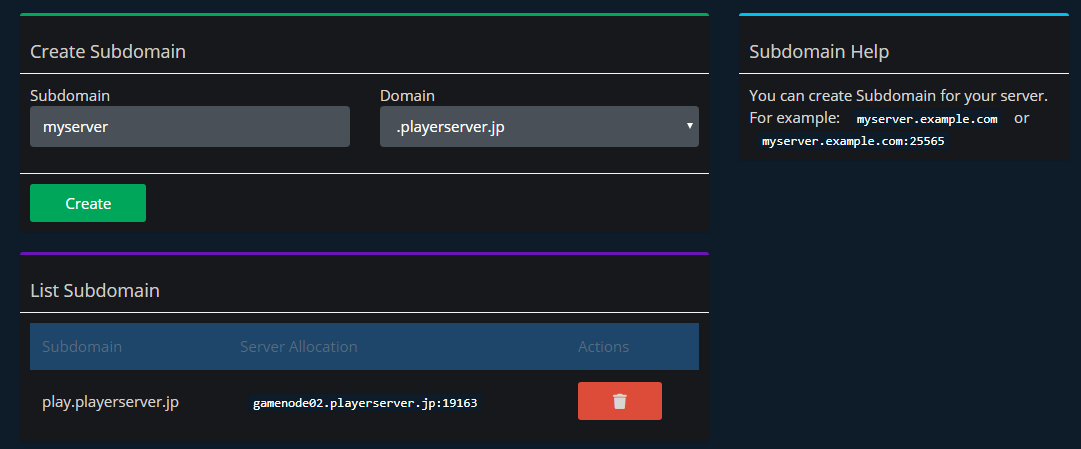The height and width of the screenshot is (449, 1081).
Task: Select the play.playerserver.jp subdomain cell
Action: click(x=110, y=402)
